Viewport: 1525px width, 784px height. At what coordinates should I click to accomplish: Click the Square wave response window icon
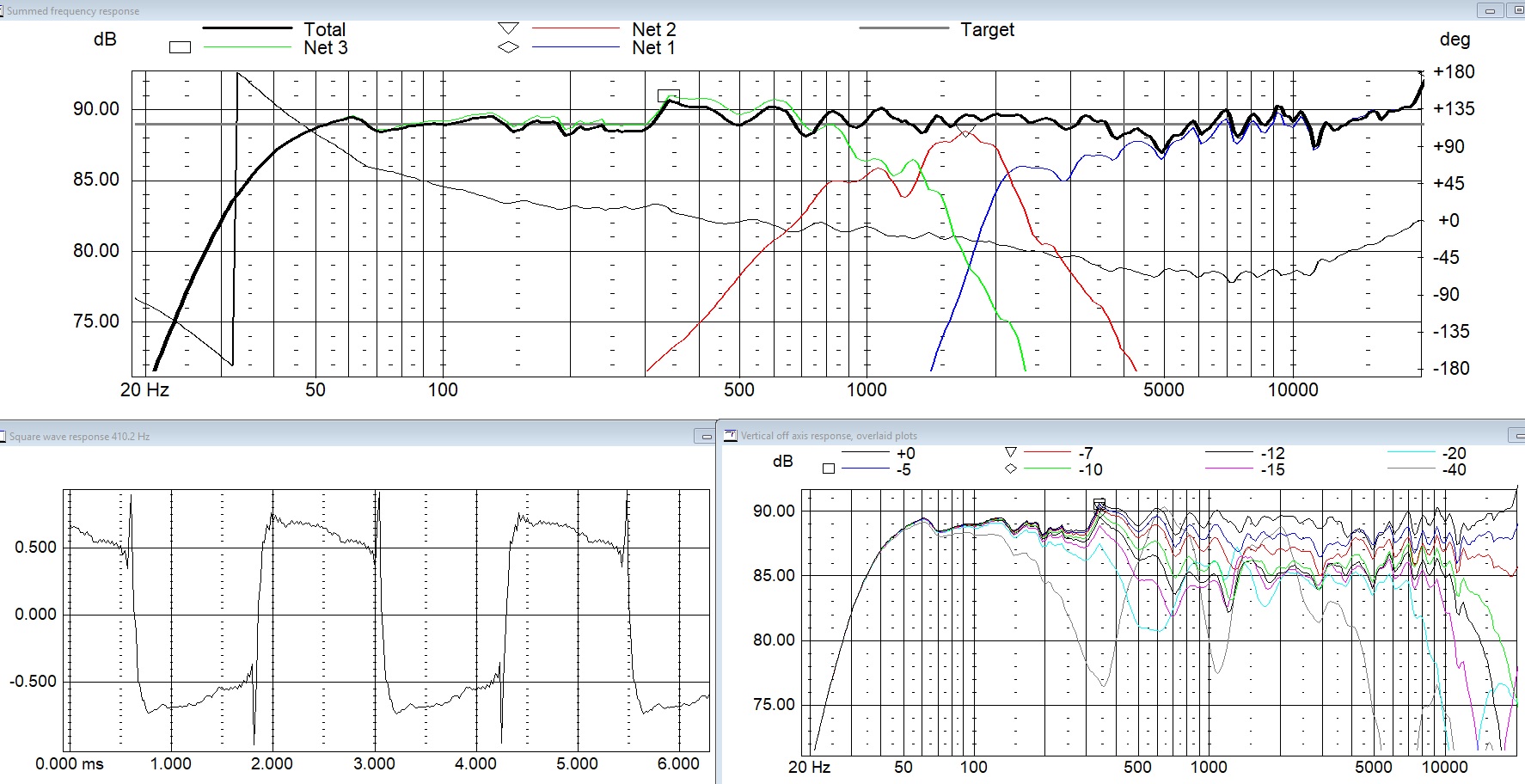(3, 437)
